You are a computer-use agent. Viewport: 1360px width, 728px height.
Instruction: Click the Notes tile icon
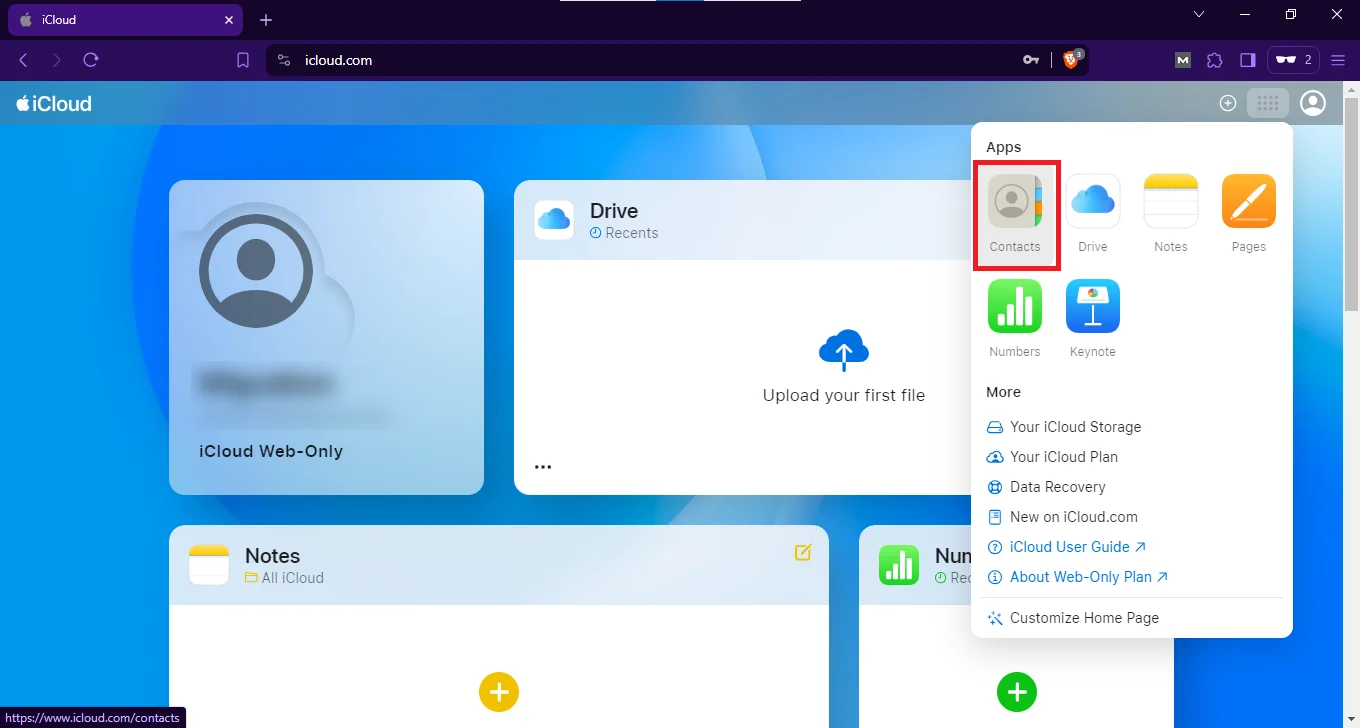209,565
